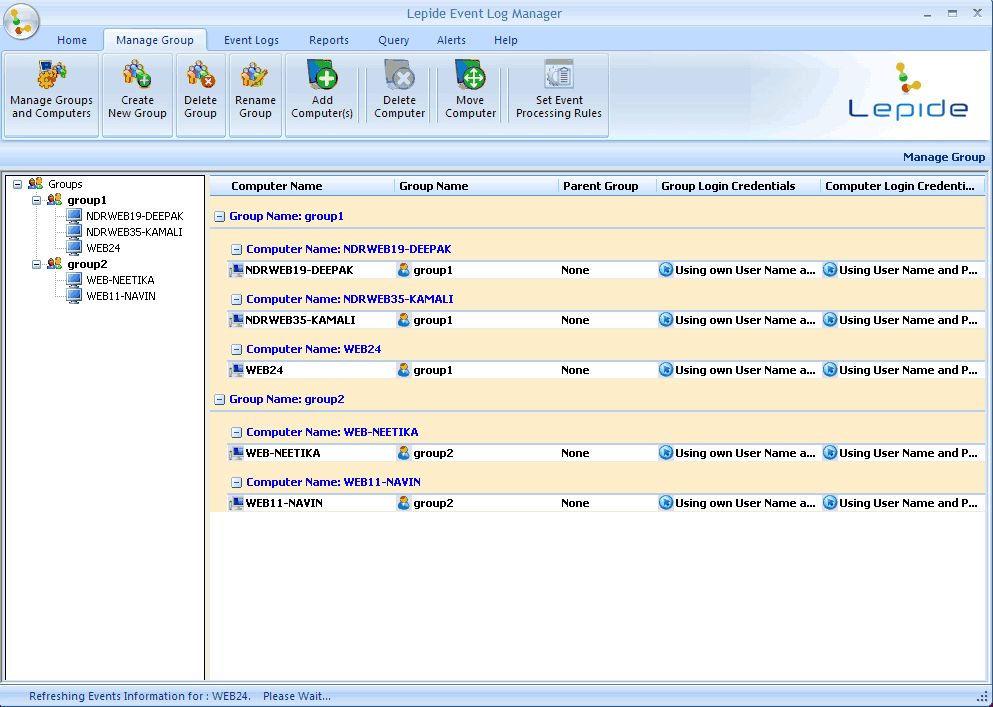Sort by Computer Name column header
Viewport: 993px width, 707px height.
(302, 186)
